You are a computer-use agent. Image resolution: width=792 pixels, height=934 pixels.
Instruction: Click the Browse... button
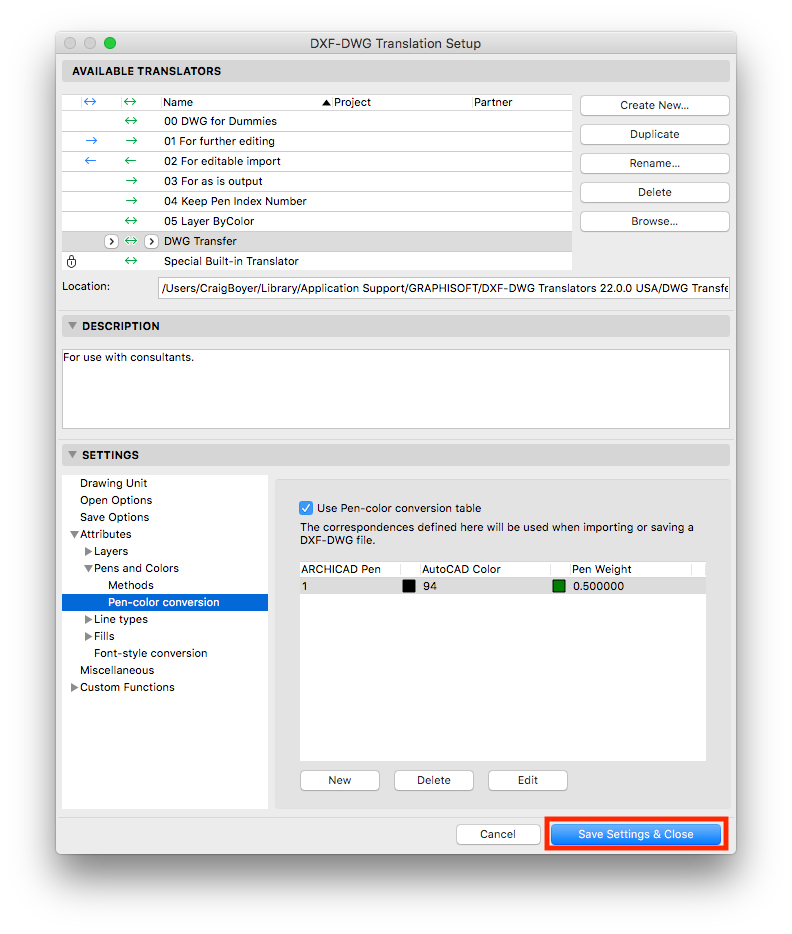coord(654,221)
